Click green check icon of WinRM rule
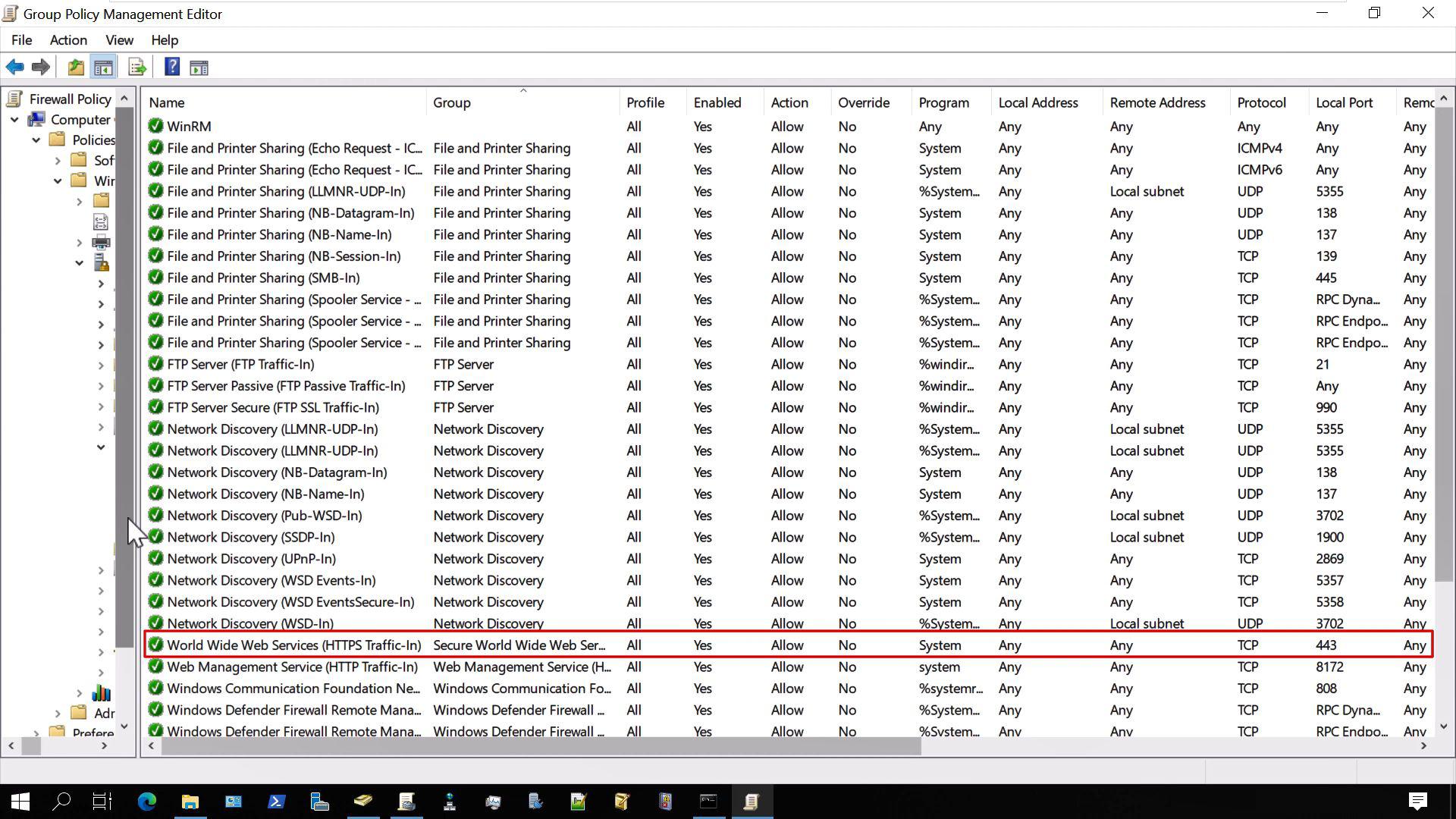This screenshot has height=819, width=1456. pos(155,126)
